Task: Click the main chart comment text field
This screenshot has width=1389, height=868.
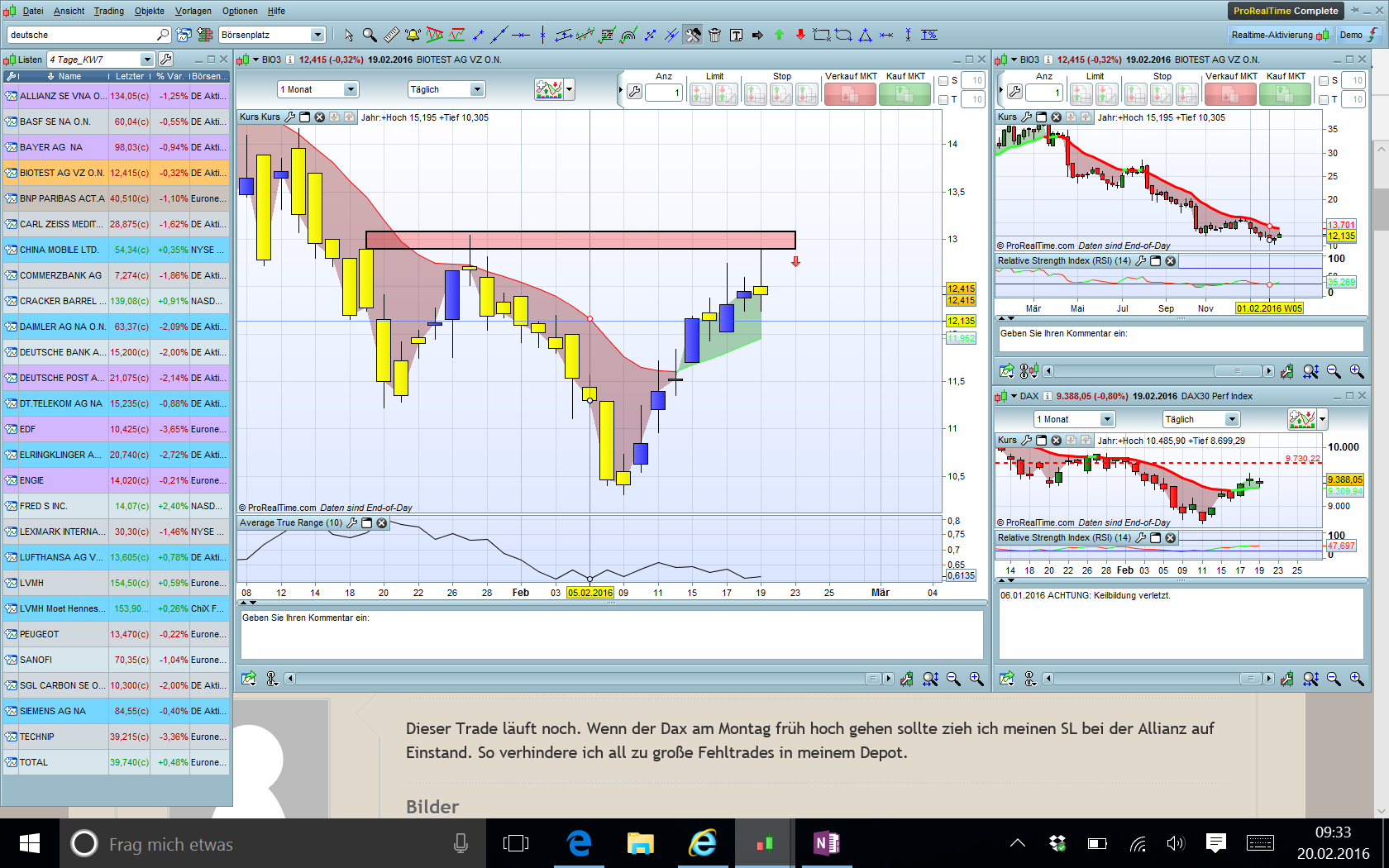Action: (611, 635)
